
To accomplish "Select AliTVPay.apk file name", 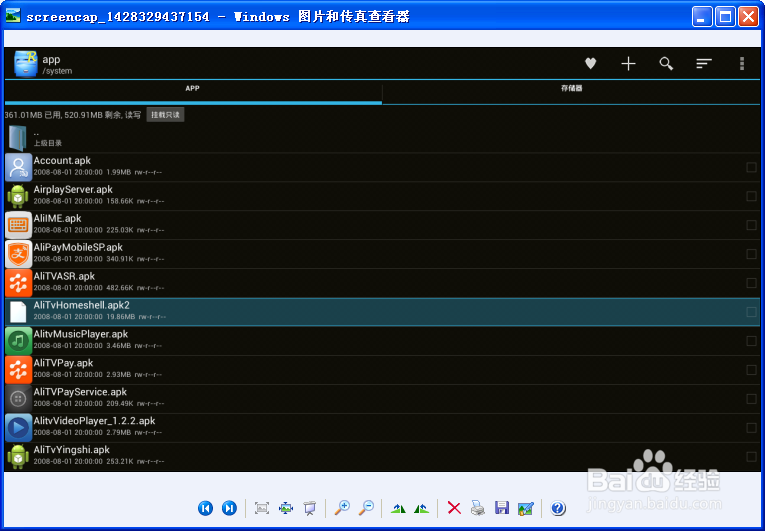I will click(x=63, y=363).
